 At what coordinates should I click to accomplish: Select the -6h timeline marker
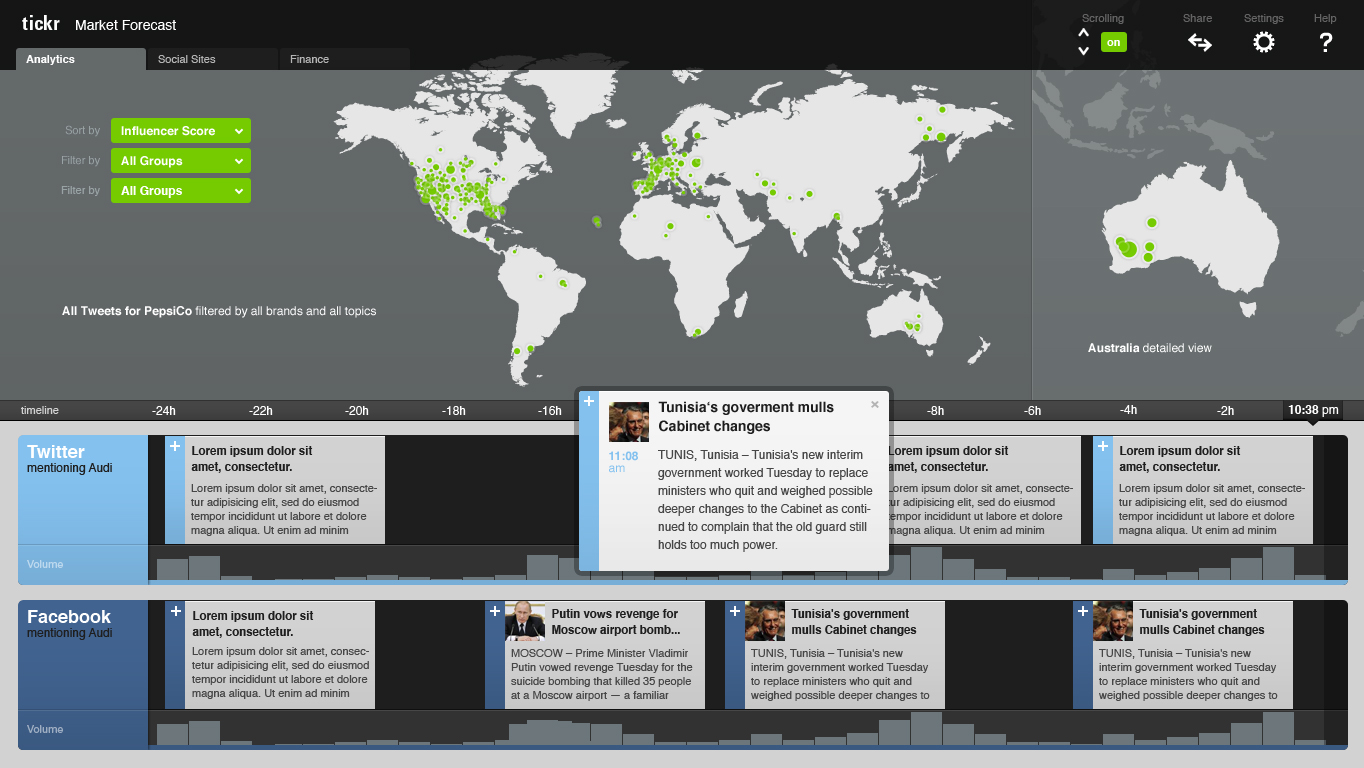coord(1032,411)
